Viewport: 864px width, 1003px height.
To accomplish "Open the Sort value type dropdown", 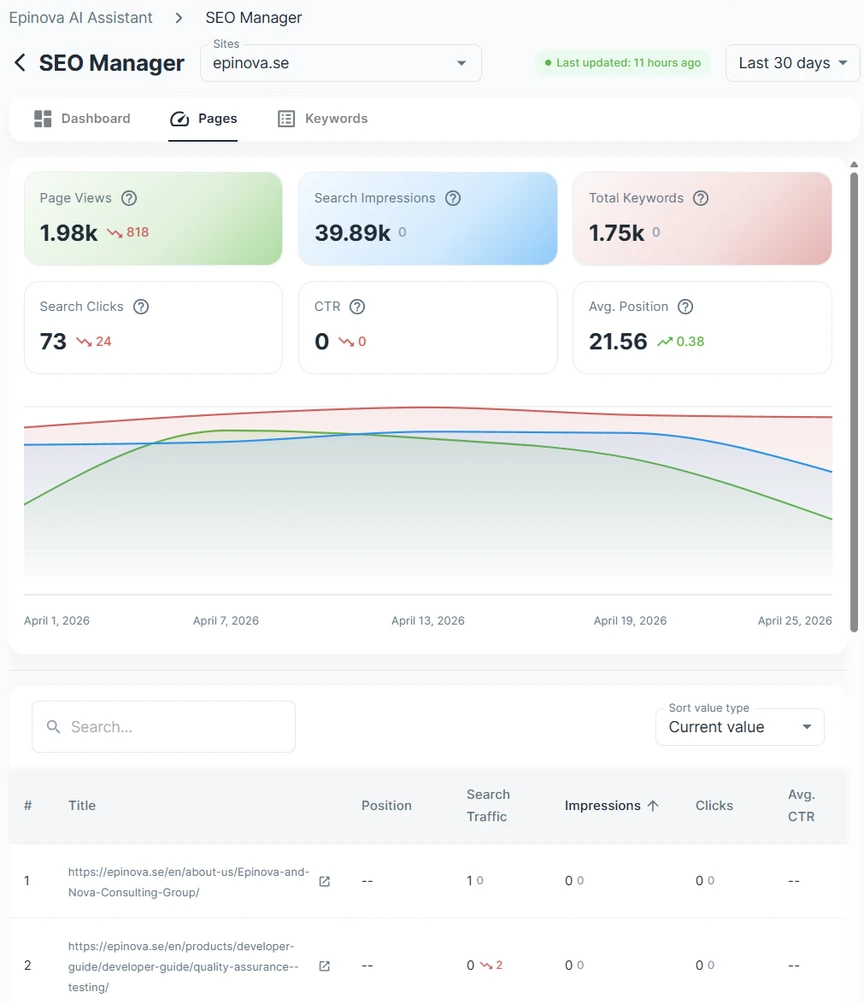I will click(x=740, y=727).
